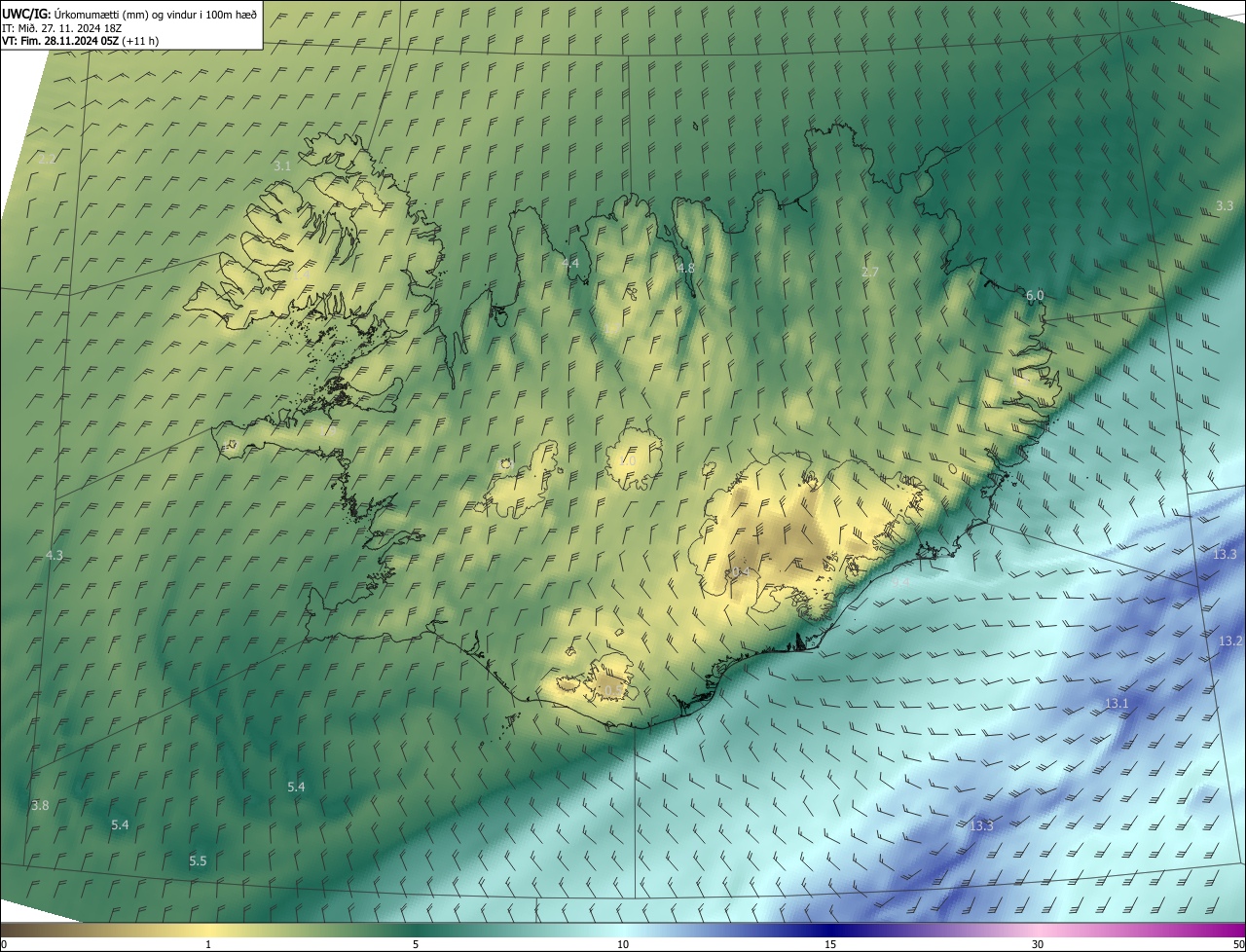Click the 4.4 value label on the map
The height and width of the screenshot is (952, 1246).
(569, 264)
